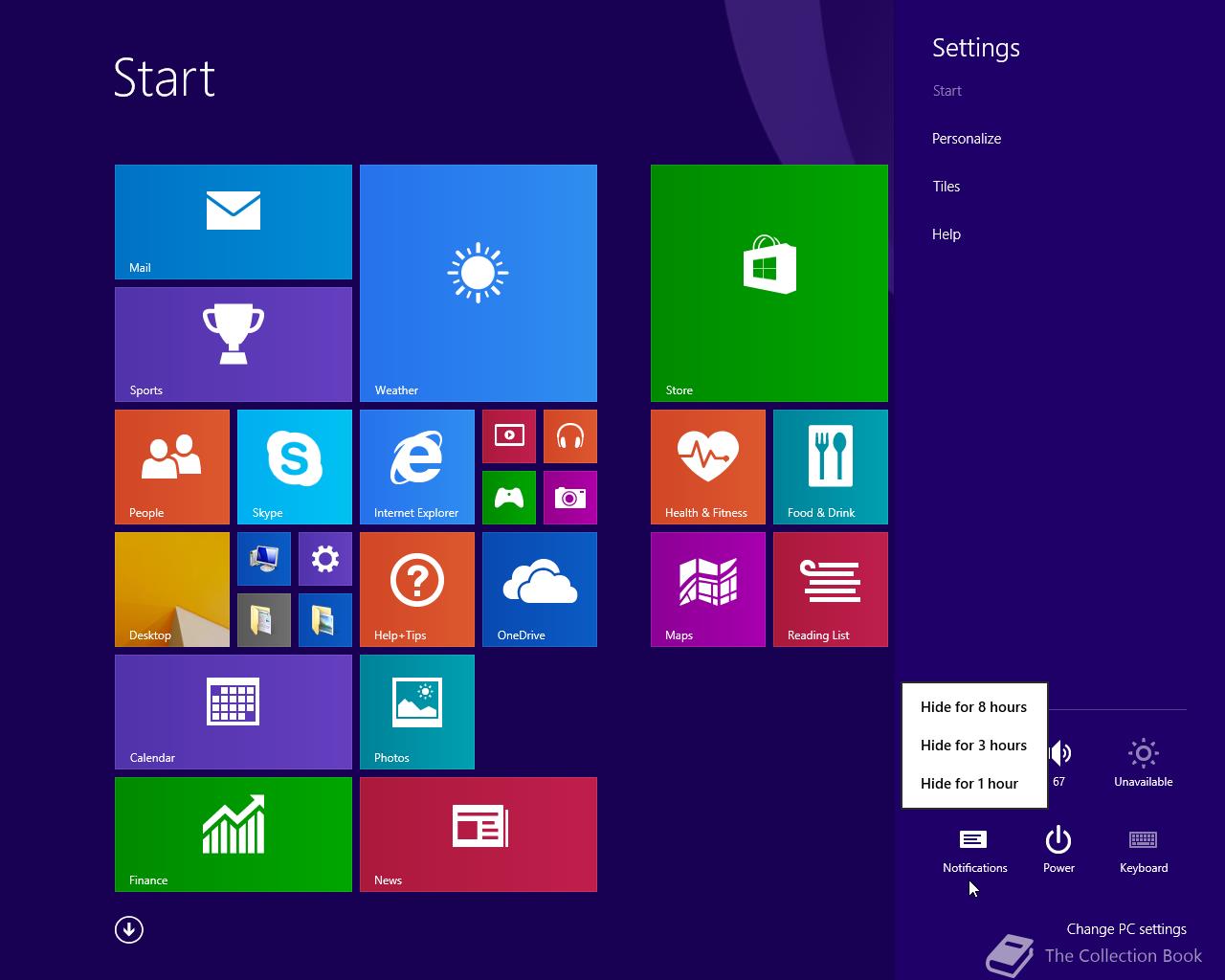Open Change PC settings link
The width and height of the screenshot is (1225, 980).
pyautogui.click(x=1126, y=929)
